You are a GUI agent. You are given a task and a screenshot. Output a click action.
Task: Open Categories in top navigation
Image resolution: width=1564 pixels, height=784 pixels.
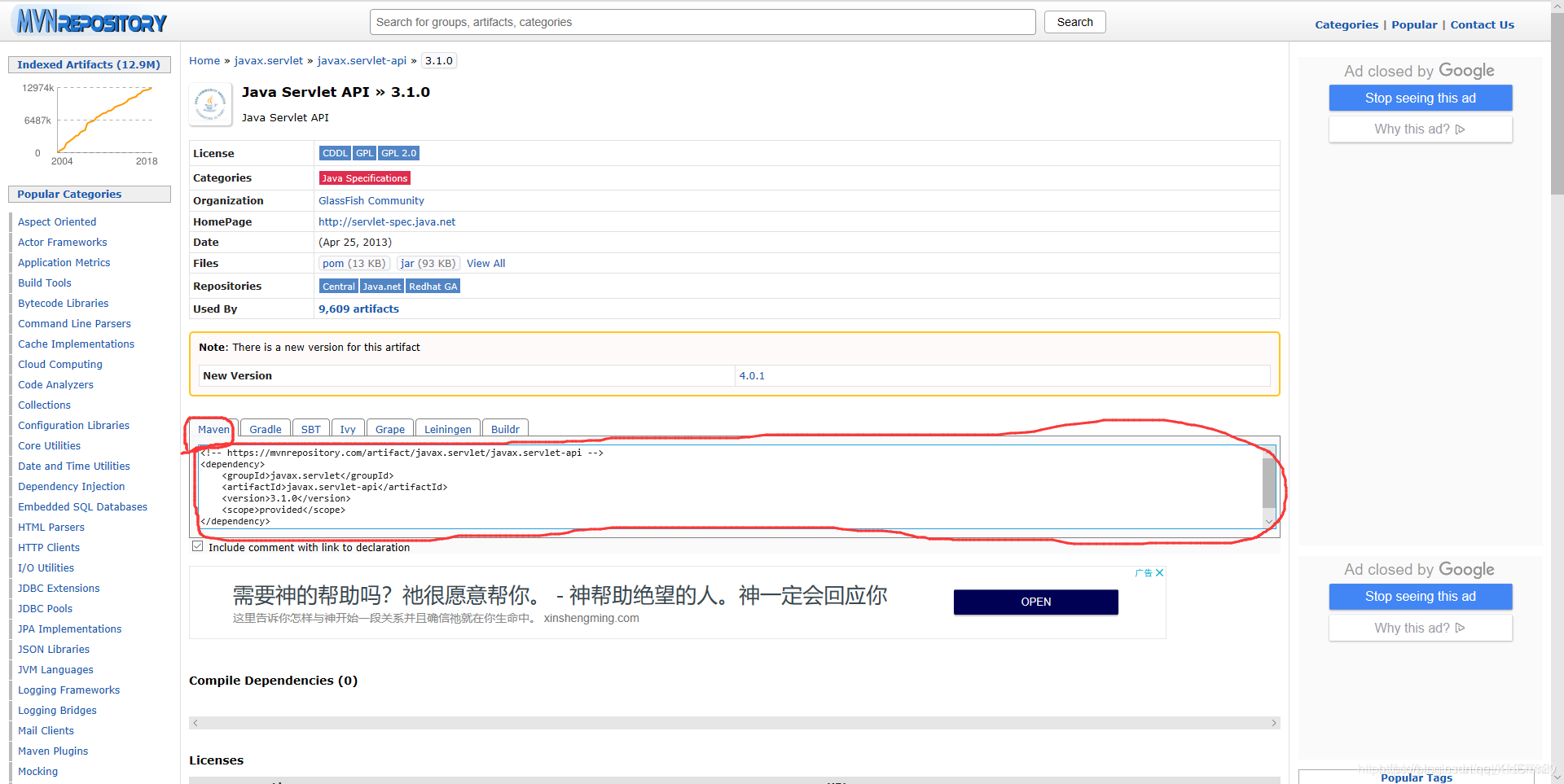[x=1347, y=24]
